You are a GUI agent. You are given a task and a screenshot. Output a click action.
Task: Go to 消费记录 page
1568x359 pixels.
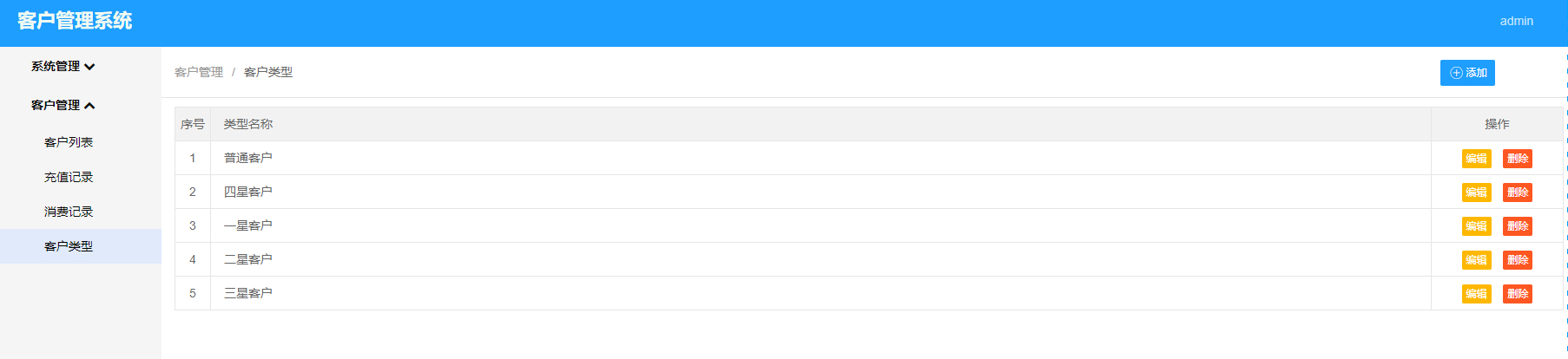tap(69, 212)
